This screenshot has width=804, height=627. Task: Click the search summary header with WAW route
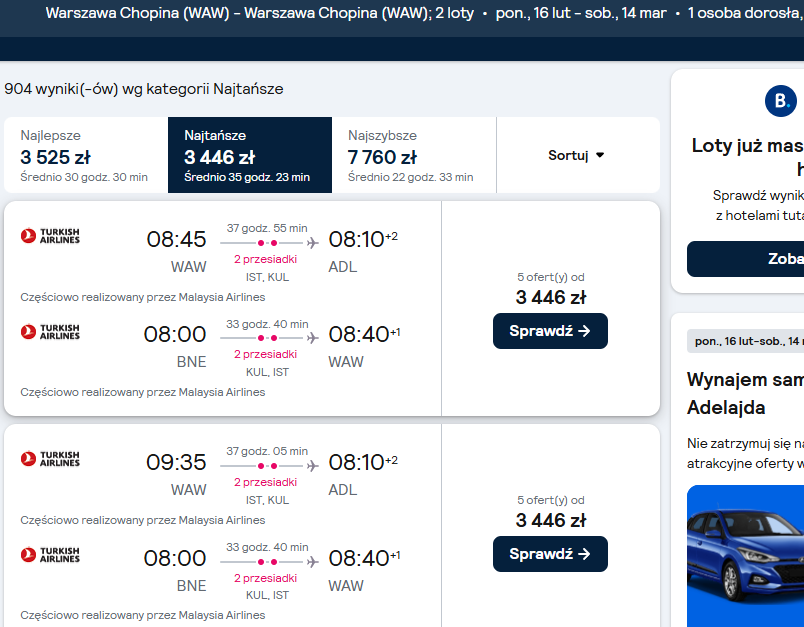(x=425, y=13)
